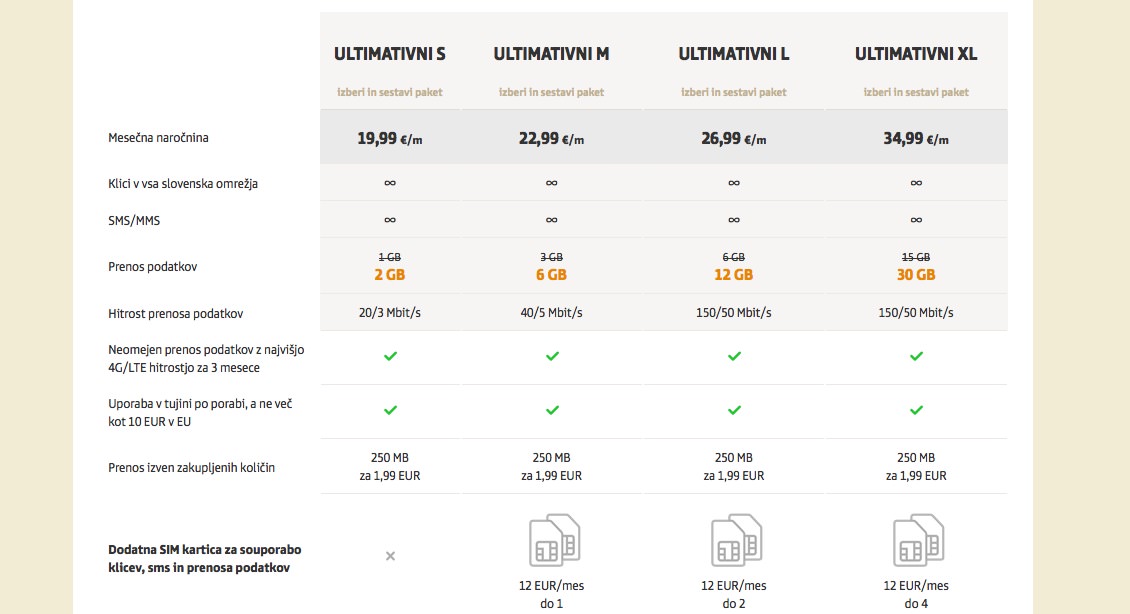The image size is (1130, 614).
Task: Open 'izberi in sestavi paket' under Ultimativni XL
Action: tap(916, 92)
